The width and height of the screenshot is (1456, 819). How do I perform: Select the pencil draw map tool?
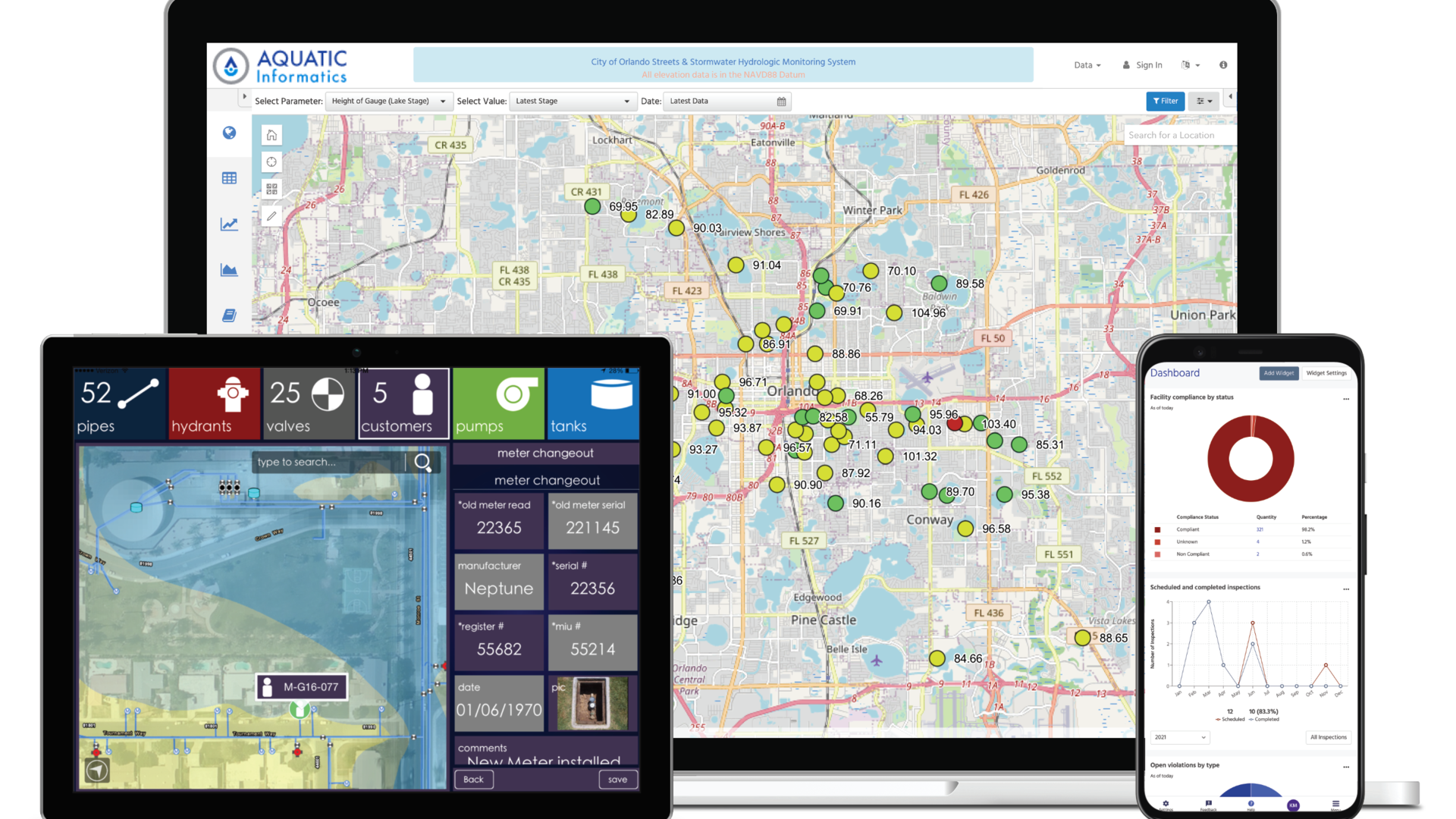pos(271,216)
